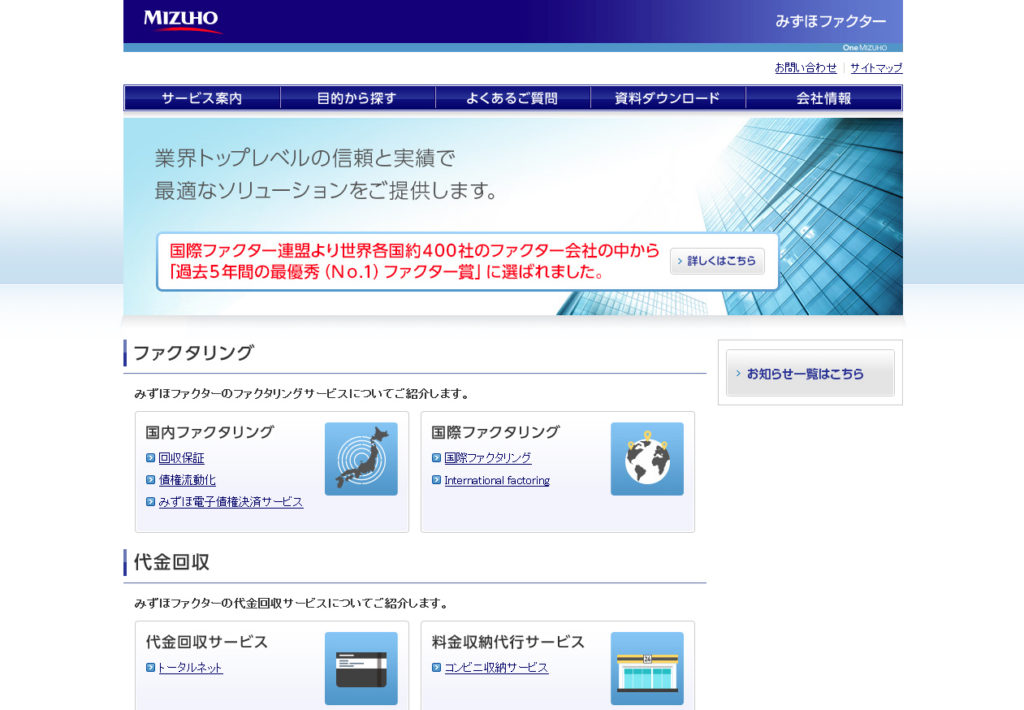The width and height of the screenshot is (1024, 710).
Task: Select the トータルネット service link
Action: click(190, 668)
